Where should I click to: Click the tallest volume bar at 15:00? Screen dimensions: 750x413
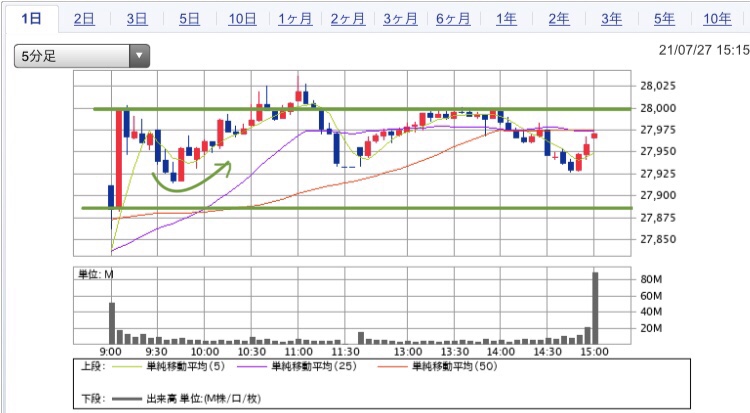[596, 308]
